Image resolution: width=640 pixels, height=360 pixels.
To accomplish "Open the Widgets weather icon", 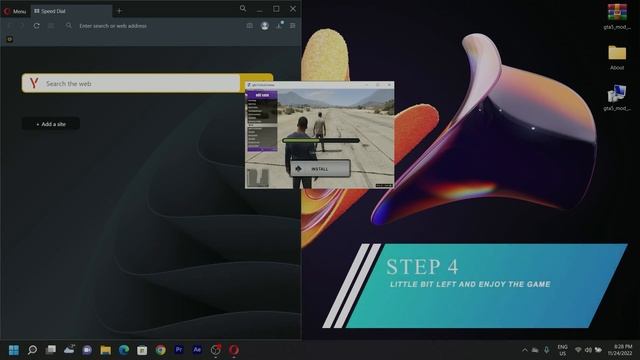I will point(69,350).
